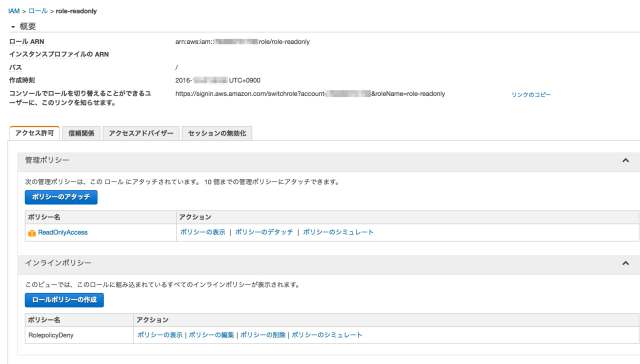640x364 pixels.
Task: Collapse the 管理ポリシー section chevron
Action: tap(625, 160)
